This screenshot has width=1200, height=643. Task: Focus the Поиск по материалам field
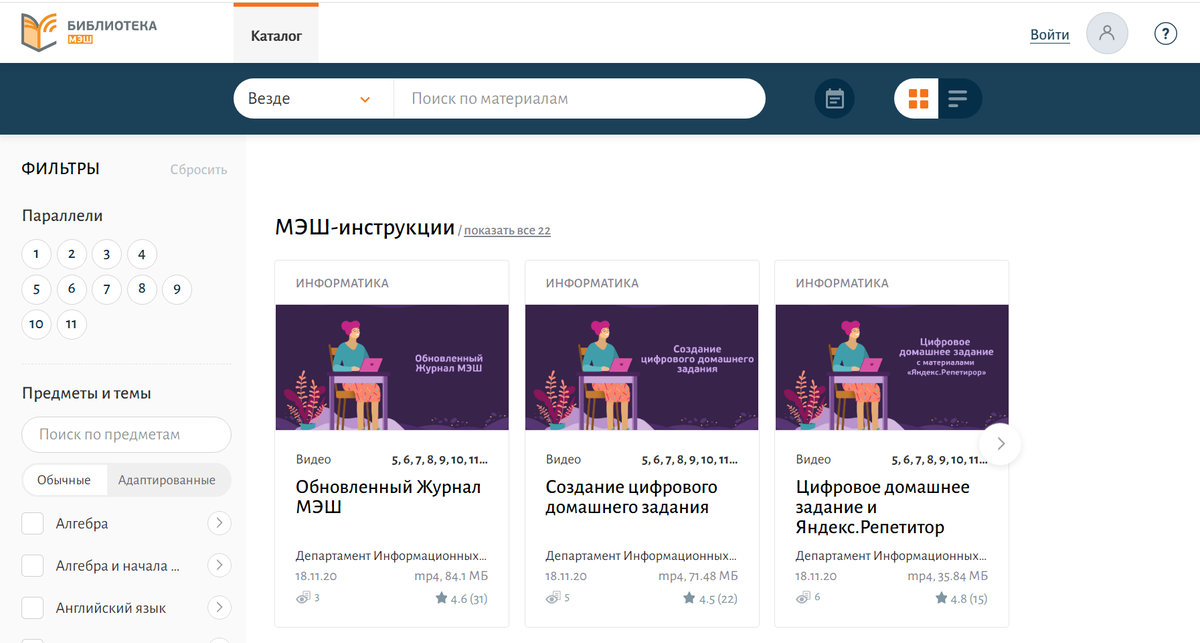580,99
